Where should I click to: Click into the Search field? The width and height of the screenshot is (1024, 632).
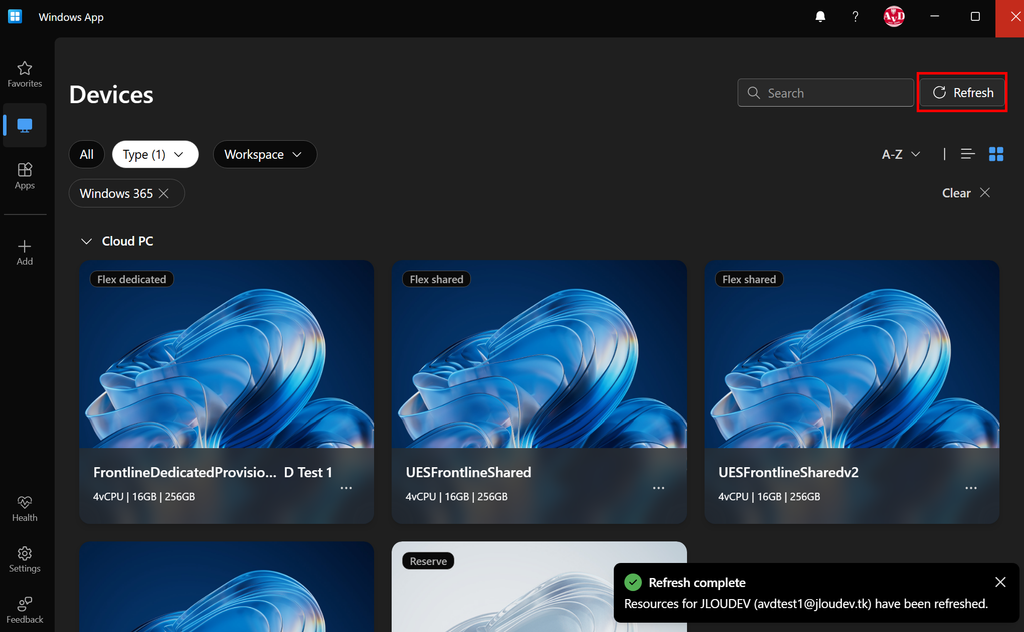click(x=825, y=93)
